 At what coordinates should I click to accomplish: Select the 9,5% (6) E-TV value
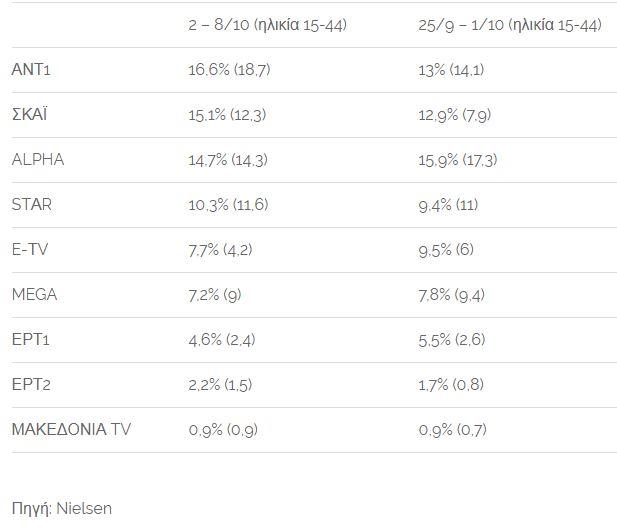coord(446,249)
